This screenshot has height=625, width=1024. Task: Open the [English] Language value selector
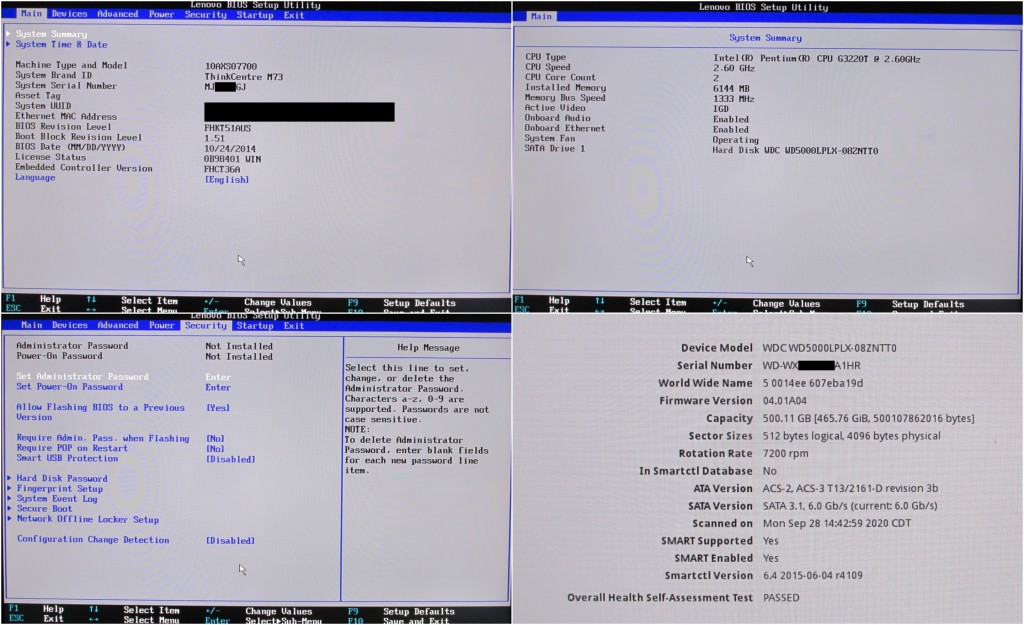(x=227, y=180)
